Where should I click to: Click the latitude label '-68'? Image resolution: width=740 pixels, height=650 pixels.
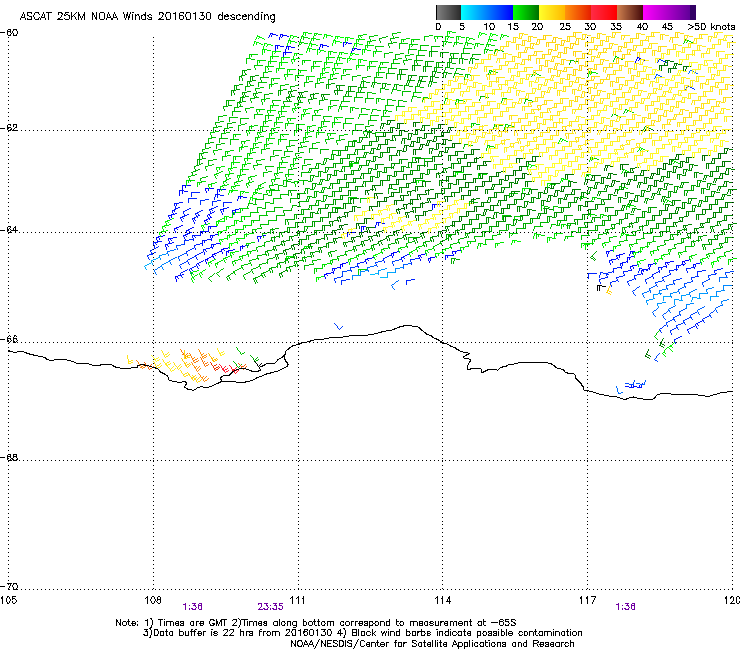pyautogui.click(x=9, y=458)
